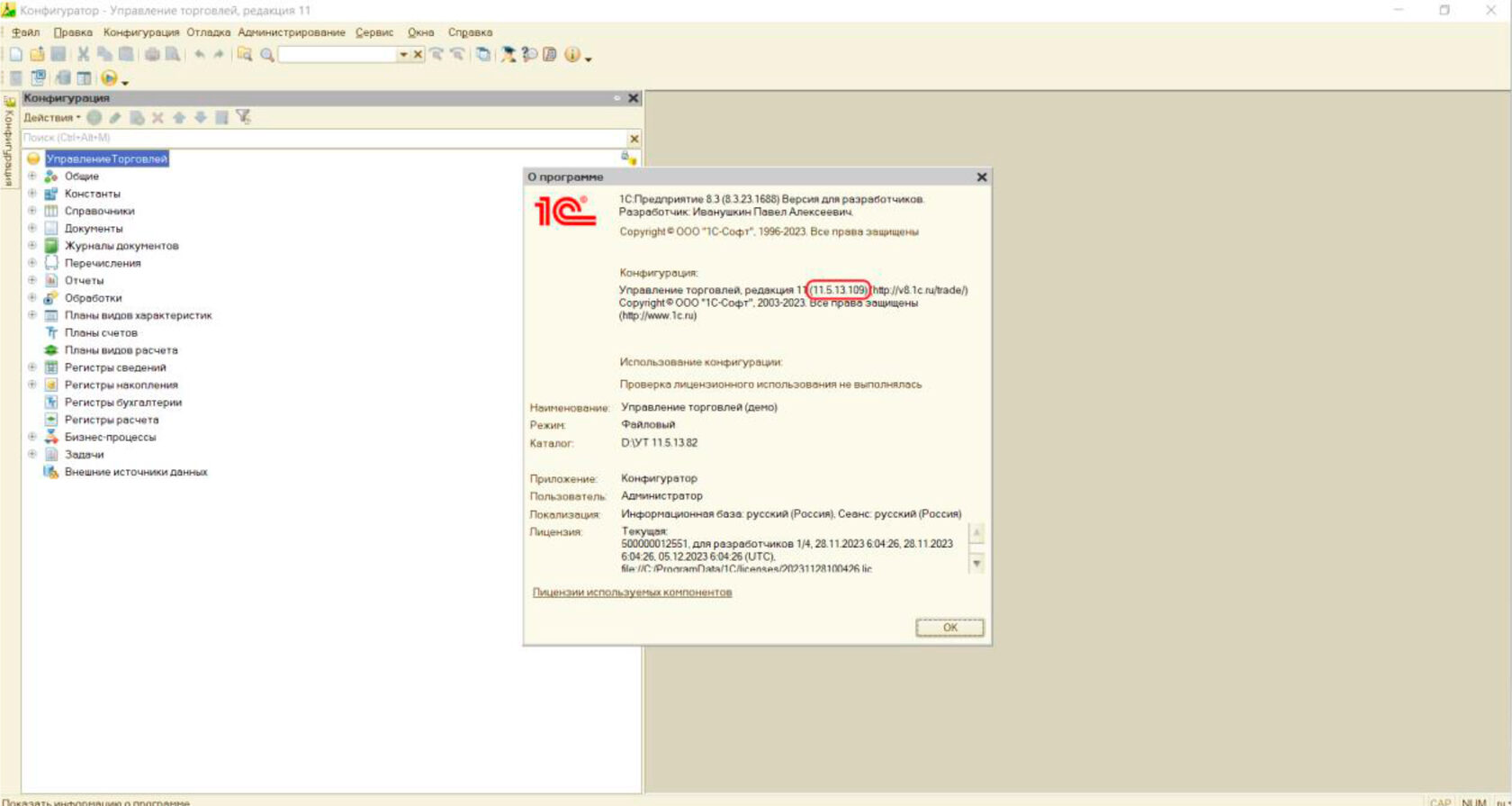The height and width of the screenshot is (806, 1512).
Task: Click the Undo arrow icon
Action: click(x=199, y=55)
